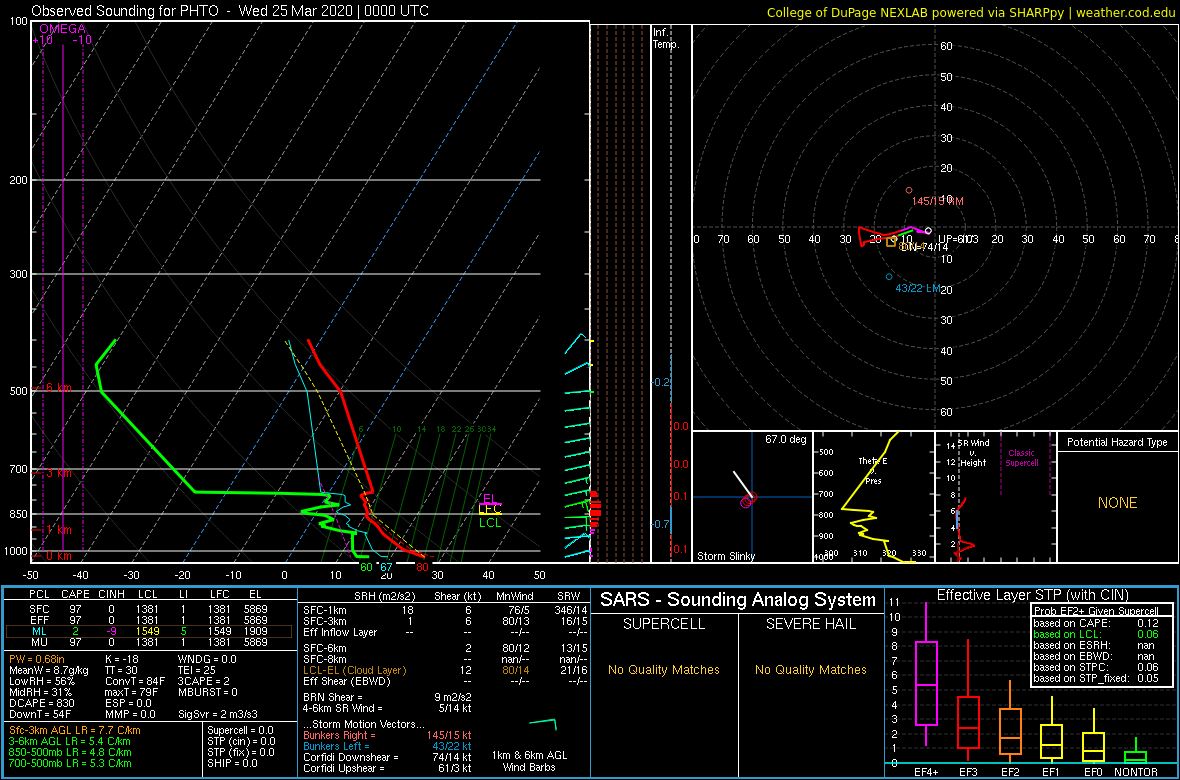Click the yellow LFC label on the sounding
1180x780 pixels.
(490, 510)
